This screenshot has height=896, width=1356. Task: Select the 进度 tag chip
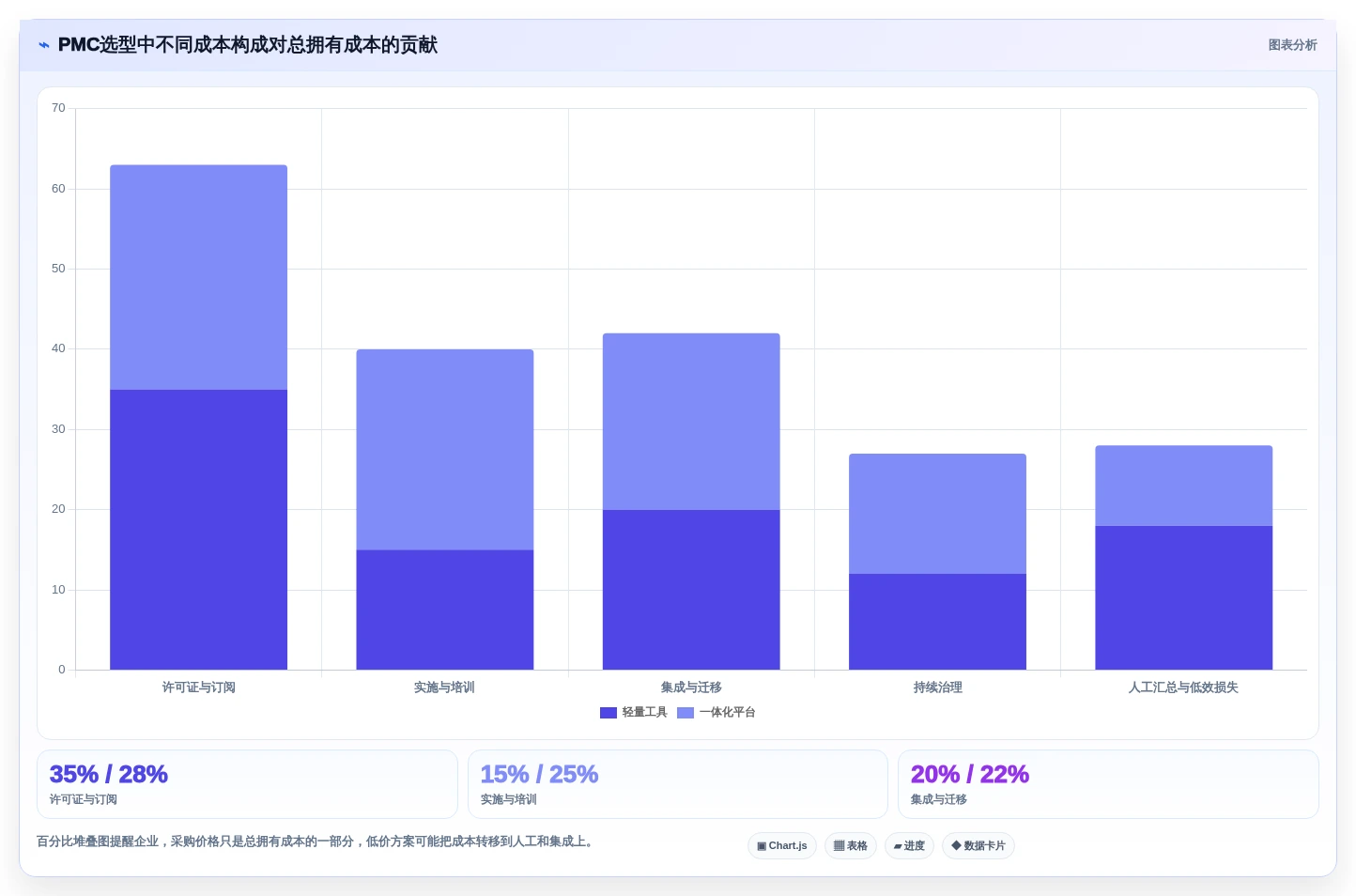(909, 845)
